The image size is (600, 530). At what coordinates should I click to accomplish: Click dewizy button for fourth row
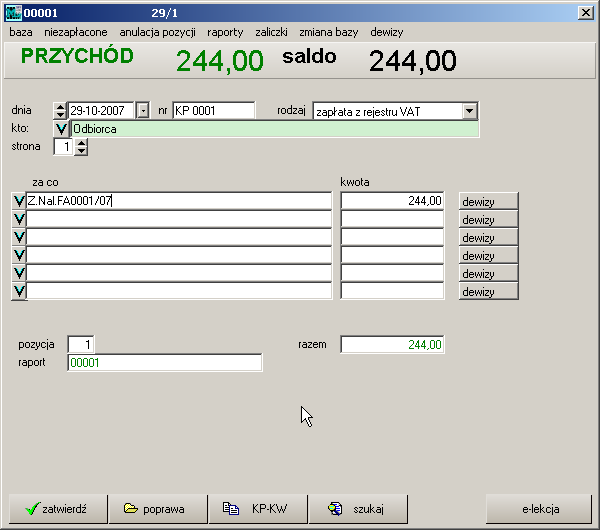pyautogui.click(x=489, y=255)
